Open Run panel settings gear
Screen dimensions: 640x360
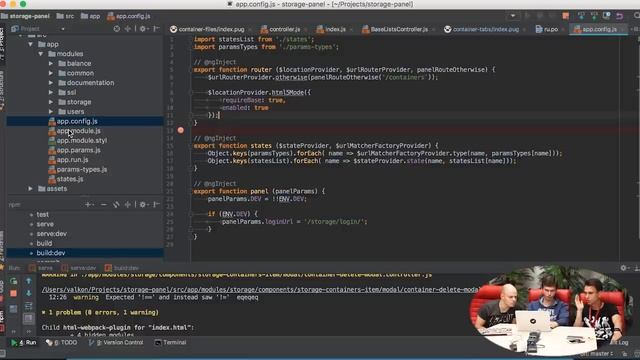tap(623, 268)
